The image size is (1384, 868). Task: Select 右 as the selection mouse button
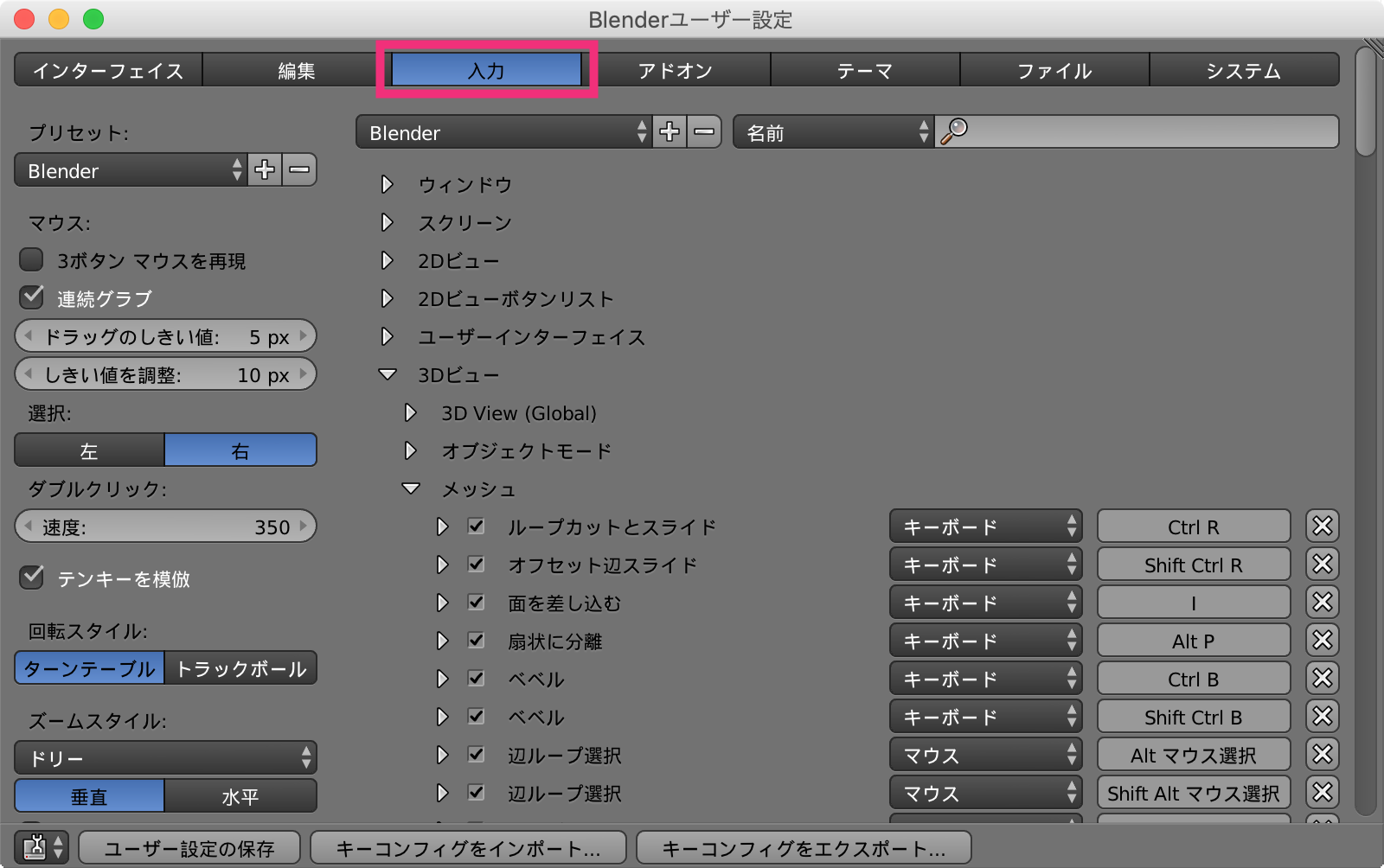click(240, 450)
